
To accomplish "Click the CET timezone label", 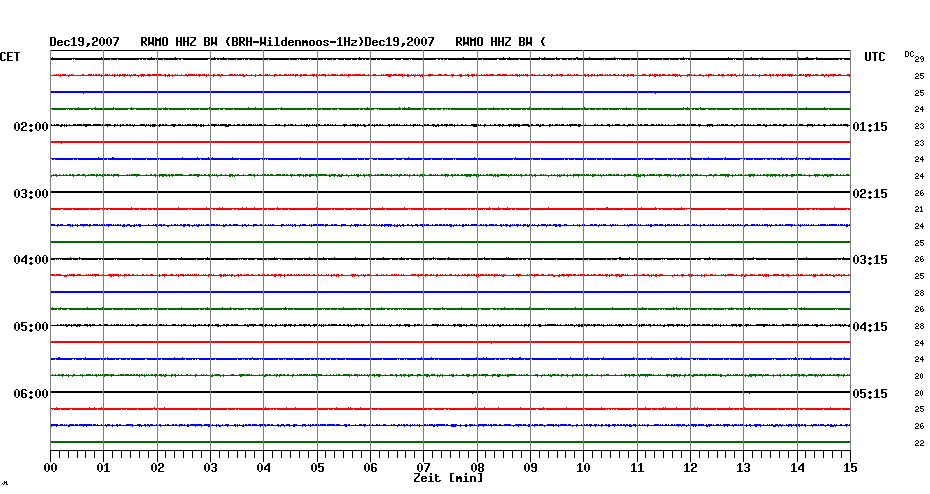I will [x=10, y=57].
